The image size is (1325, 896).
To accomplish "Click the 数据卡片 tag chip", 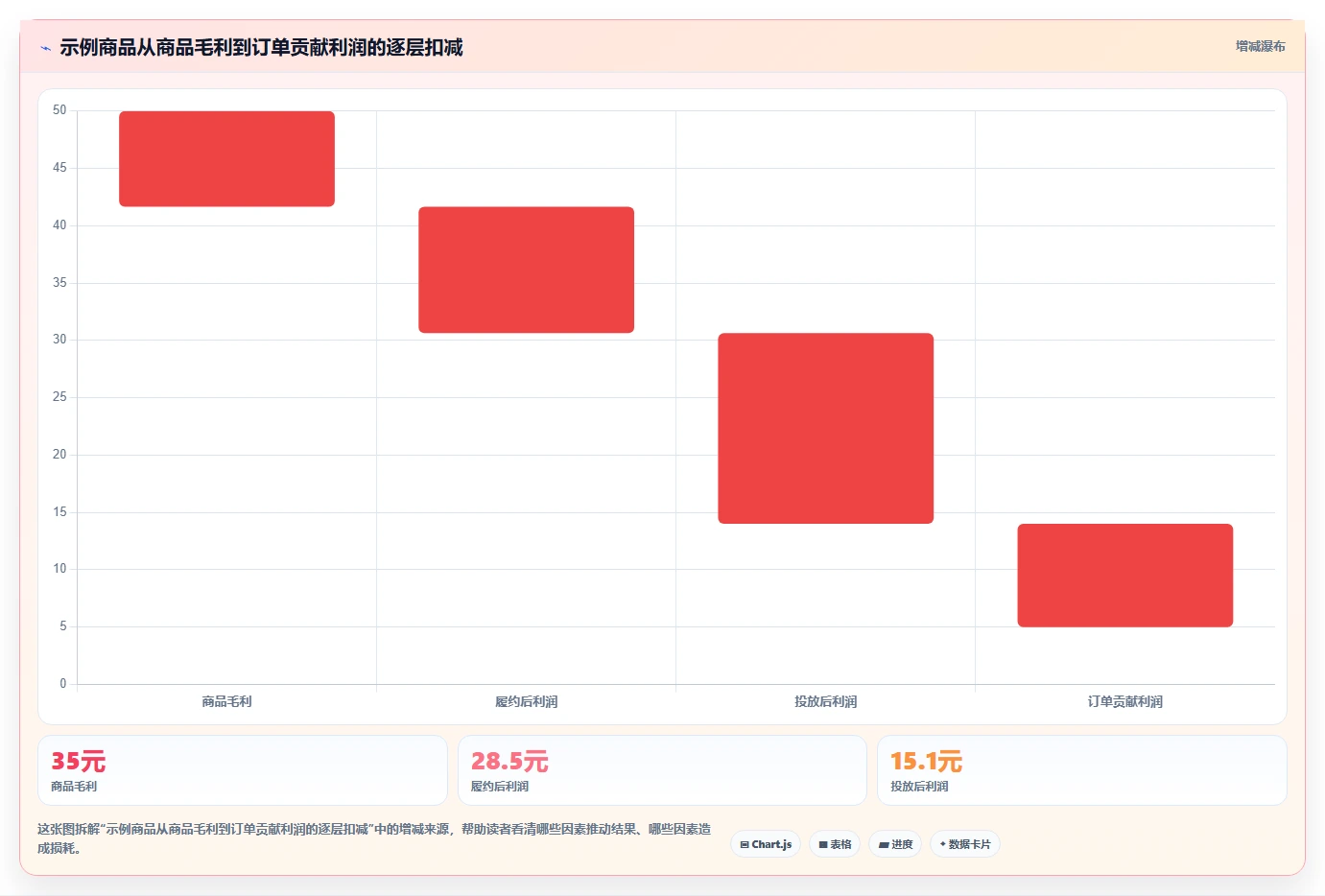I will pyautogui.click(x=965, y=844).
